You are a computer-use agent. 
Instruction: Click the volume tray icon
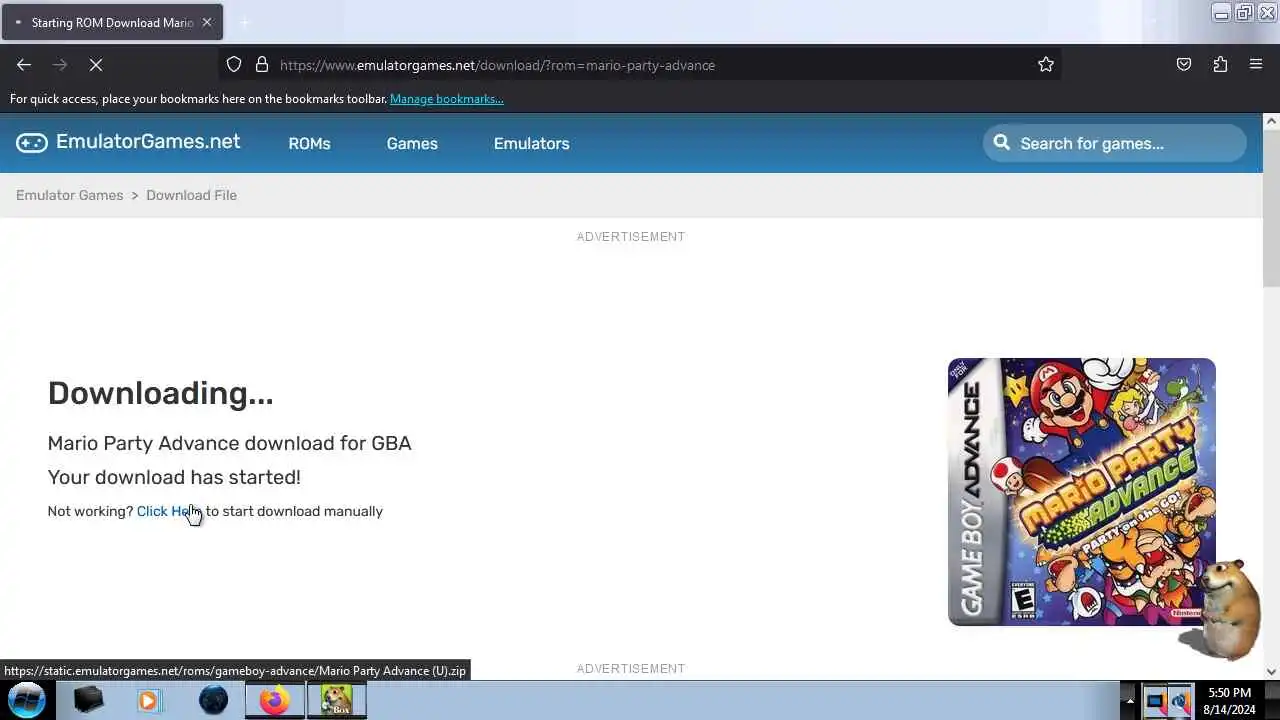(x=1180, y=701)
